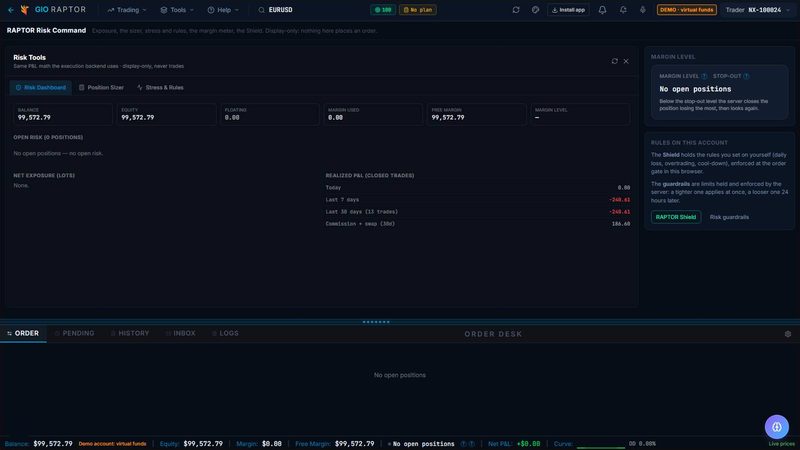
Task: Select the INBOX tab
Action: [181, 333]
